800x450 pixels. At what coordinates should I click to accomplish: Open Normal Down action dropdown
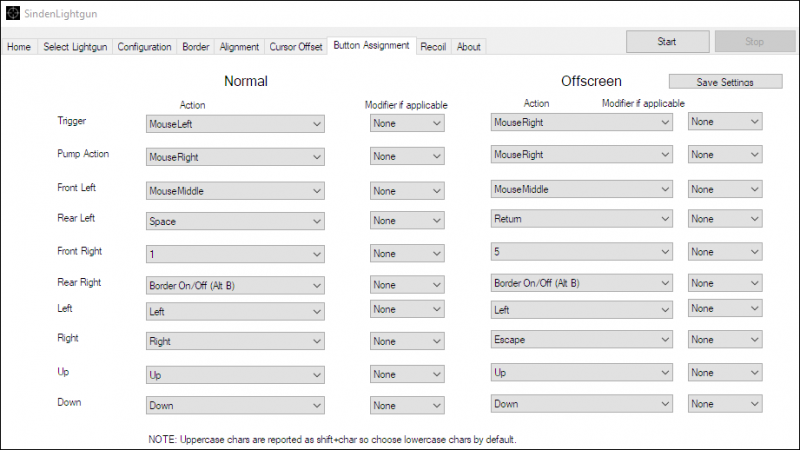(x=235, y=406)
